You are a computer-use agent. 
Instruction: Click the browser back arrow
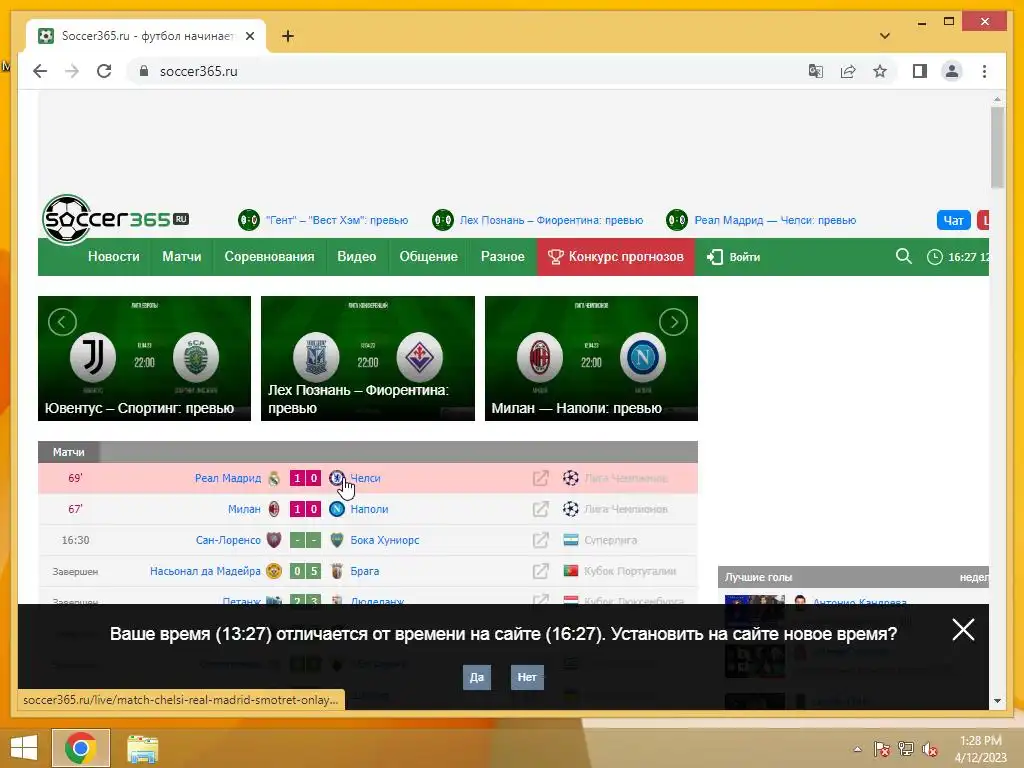point(40,71)
